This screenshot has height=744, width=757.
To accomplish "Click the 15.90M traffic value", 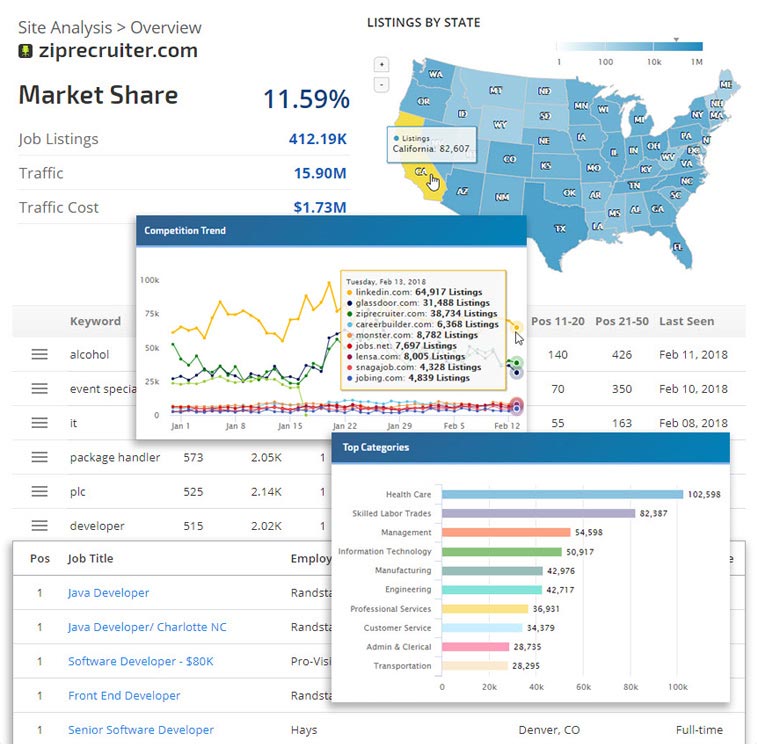I will (320, 173).
